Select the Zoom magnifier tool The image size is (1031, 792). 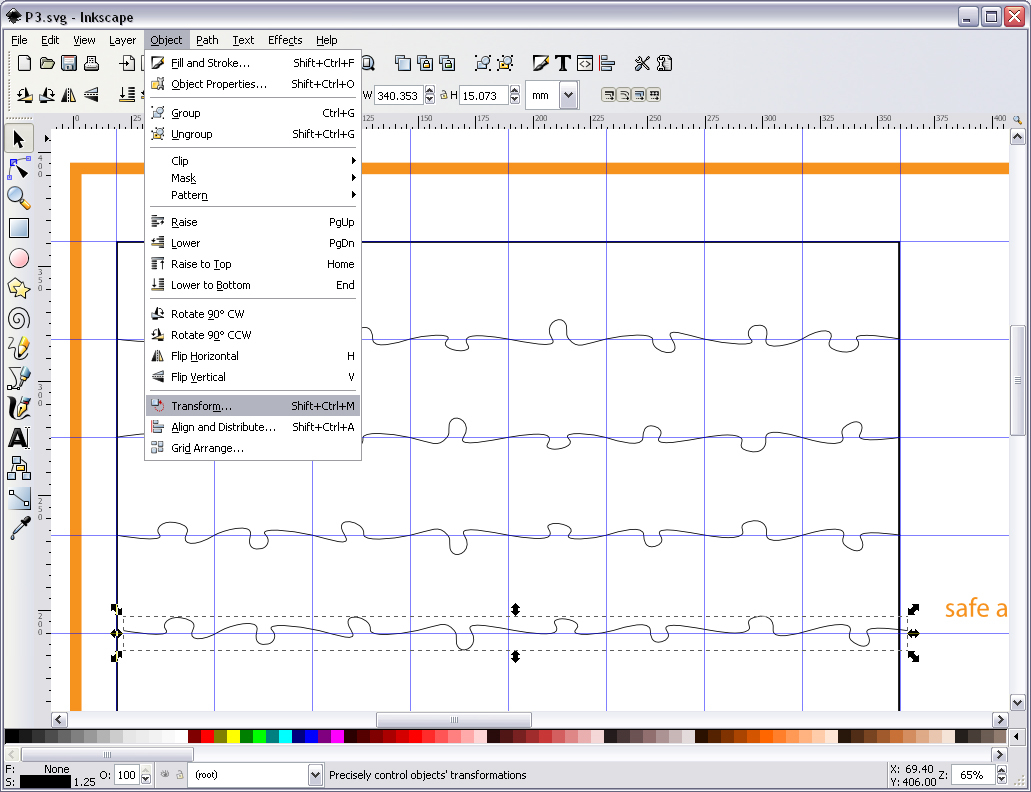19,198
